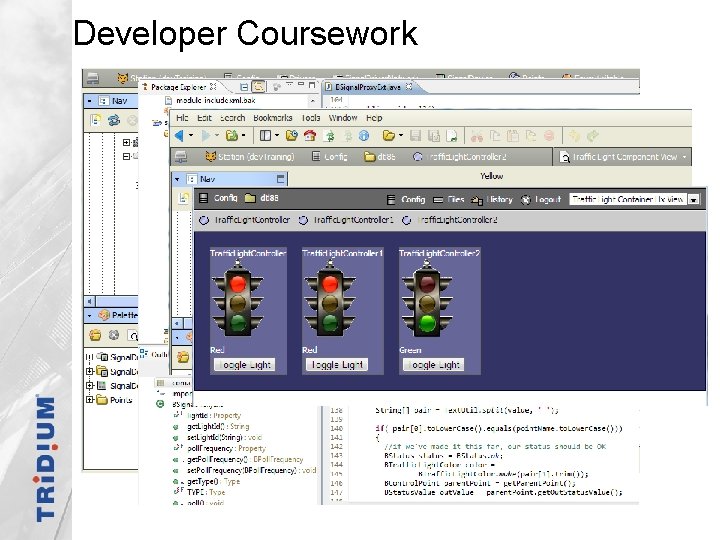Viewport: 720px width, 540px height.
Task: Open the Bookmarks menu
Action: [273, 118]
